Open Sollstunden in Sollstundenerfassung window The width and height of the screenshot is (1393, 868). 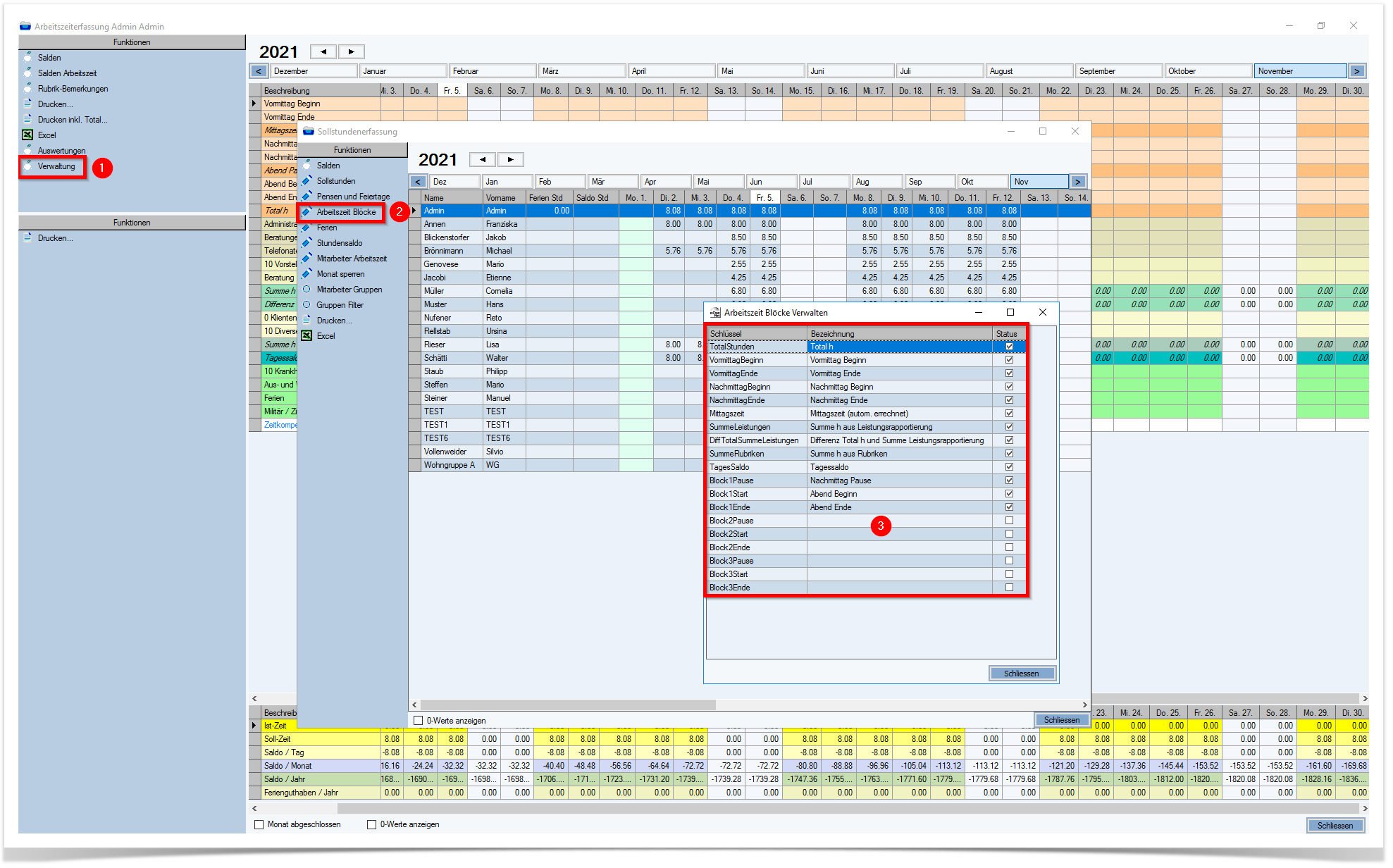click(x=336, y=181)
